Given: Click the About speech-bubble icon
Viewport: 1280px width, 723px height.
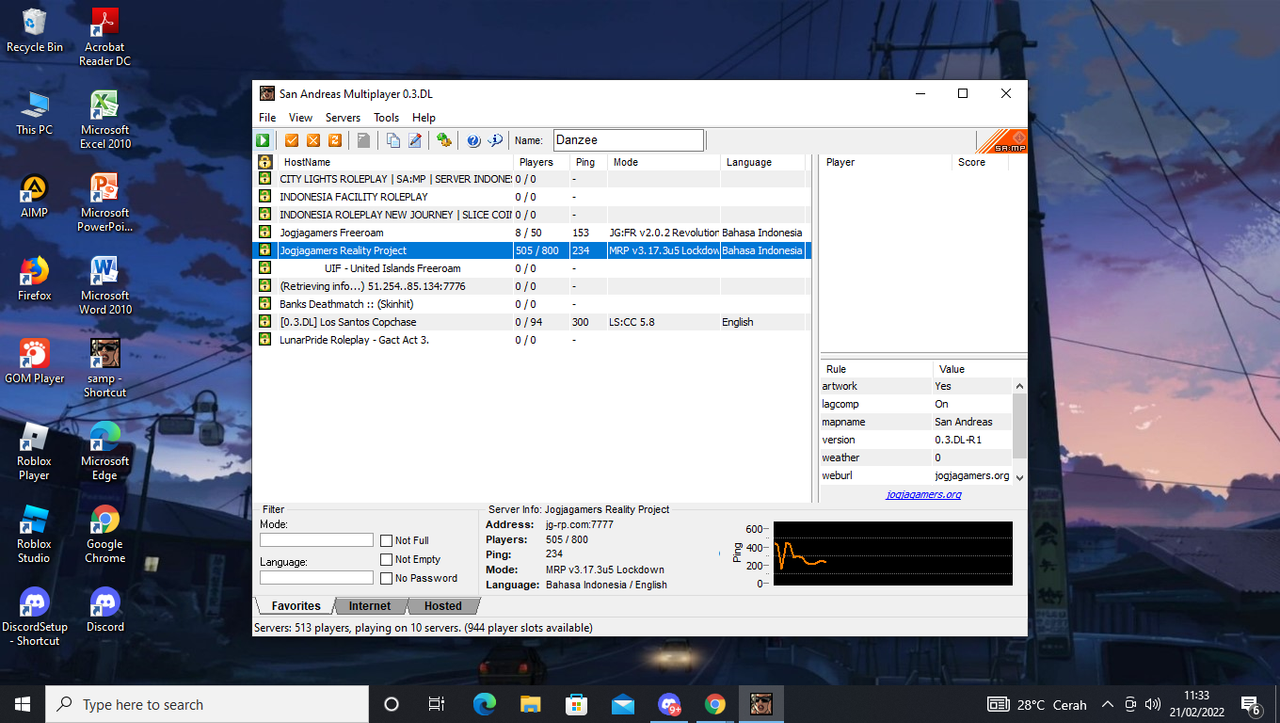Looking at the screenshot, I should click(x=495, y=141).
